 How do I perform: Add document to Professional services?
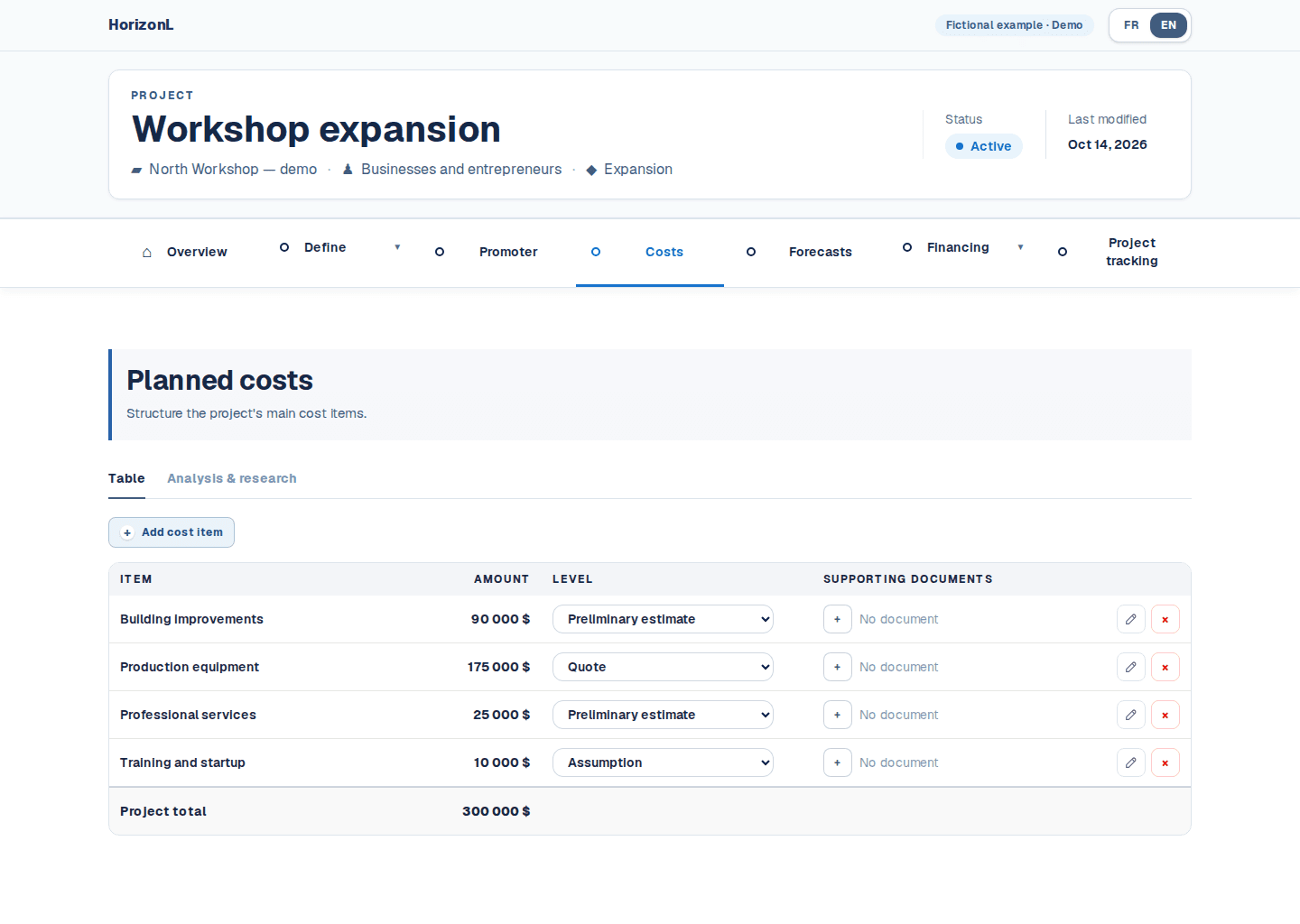click(838, 715)
